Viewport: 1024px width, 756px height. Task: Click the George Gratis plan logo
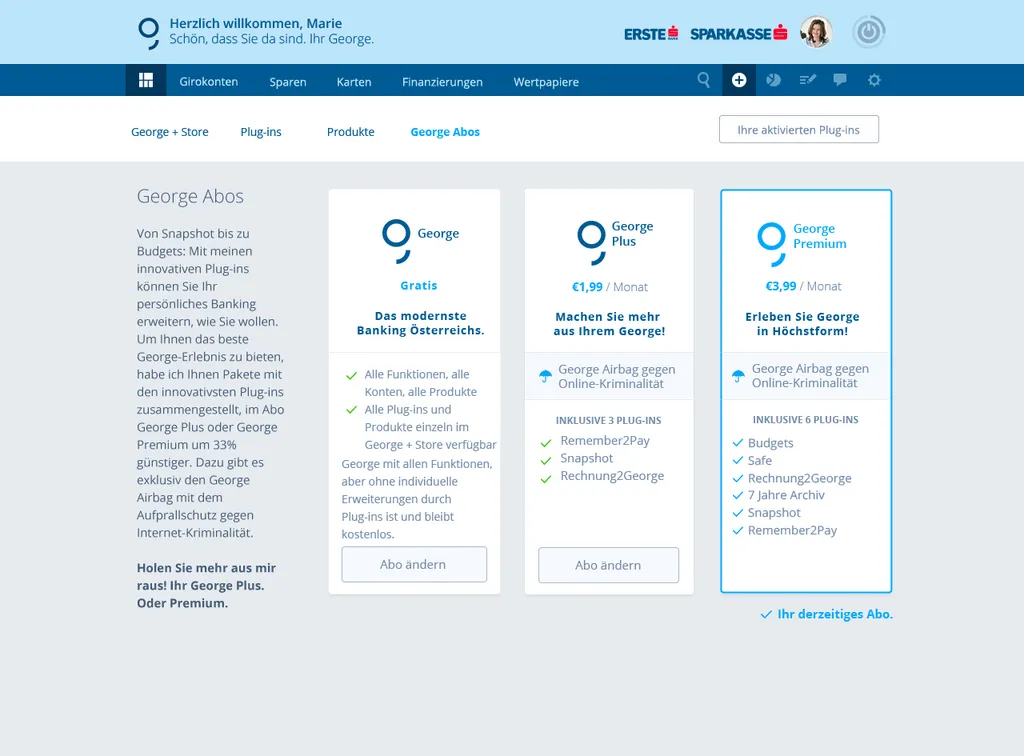click(x=396, y=241)
